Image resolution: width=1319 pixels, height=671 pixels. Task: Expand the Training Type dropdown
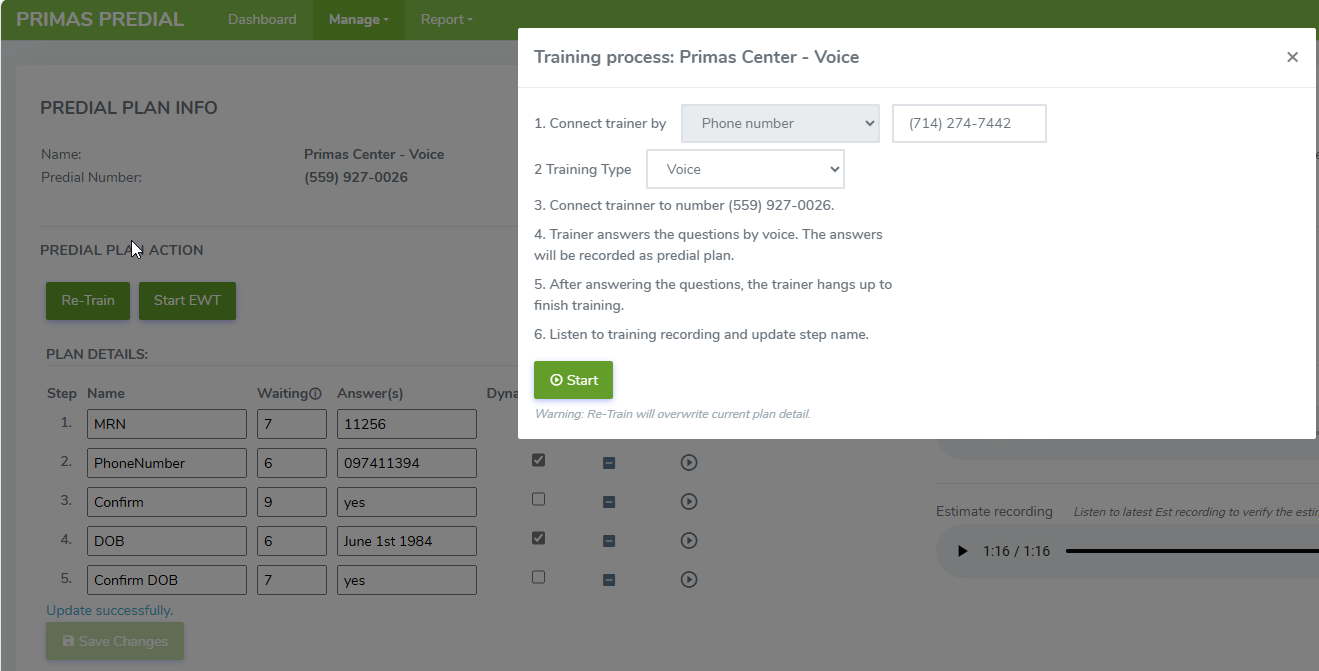[x=745, y=170]
